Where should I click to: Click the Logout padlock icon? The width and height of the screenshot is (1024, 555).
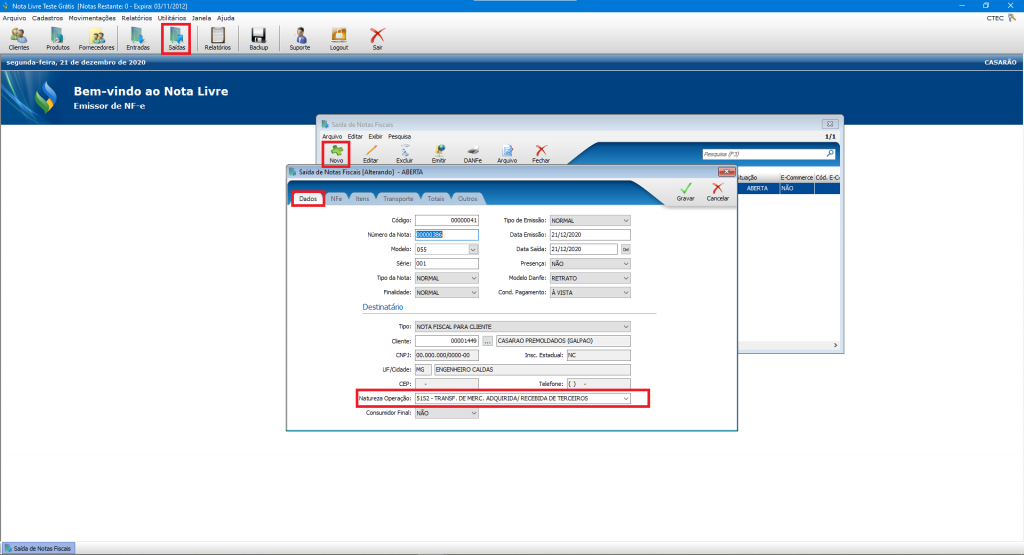tap(338, 38)
